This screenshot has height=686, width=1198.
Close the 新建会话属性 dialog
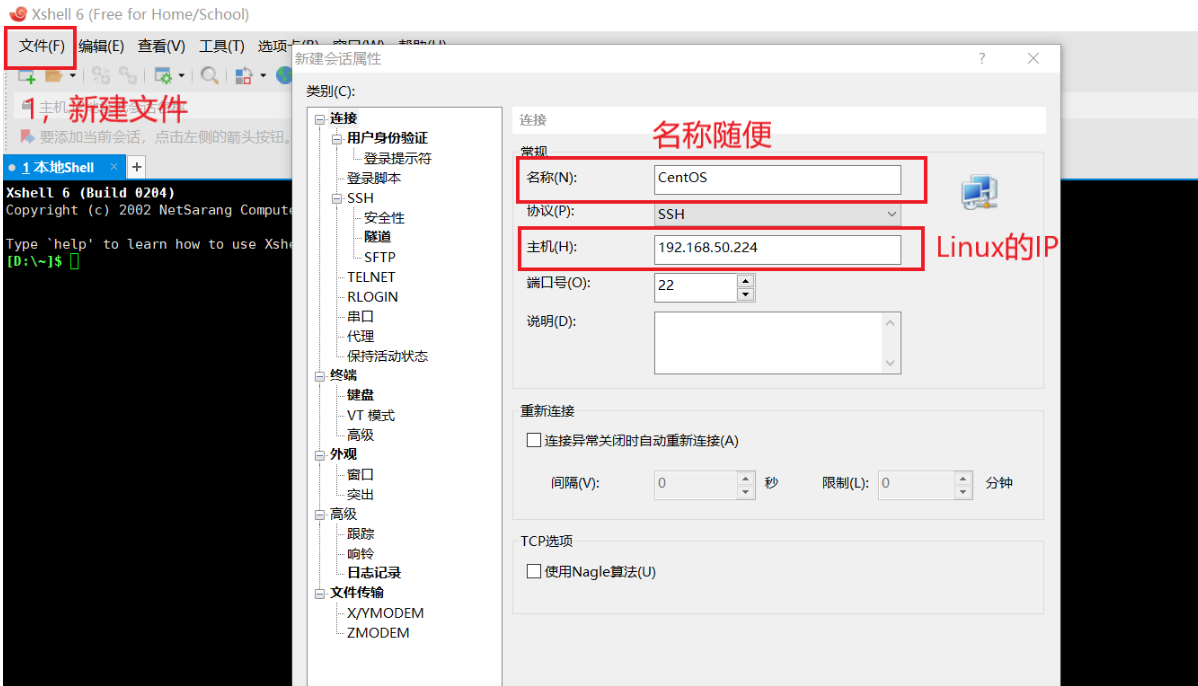1033,59
